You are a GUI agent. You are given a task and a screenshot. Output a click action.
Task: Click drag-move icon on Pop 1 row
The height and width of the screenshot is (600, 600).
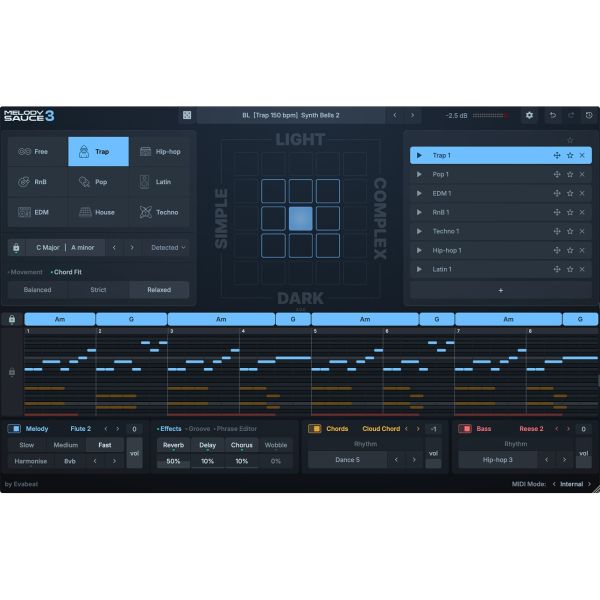tap(557, 174)
